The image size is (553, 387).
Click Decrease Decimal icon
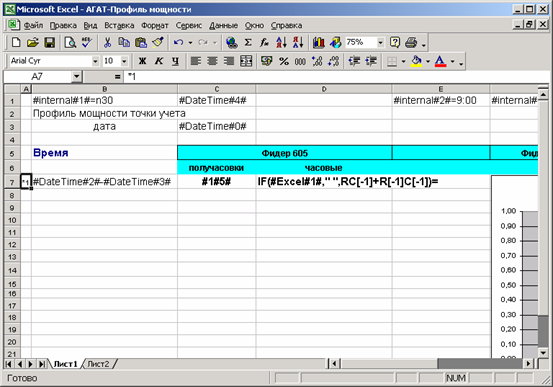pyautogui.click(x=334, y=61)
